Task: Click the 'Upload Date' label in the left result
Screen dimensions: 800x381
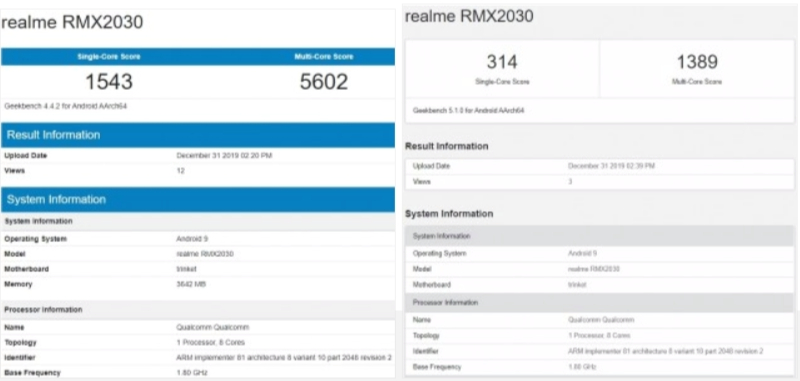Action: [x=26, y=156]
